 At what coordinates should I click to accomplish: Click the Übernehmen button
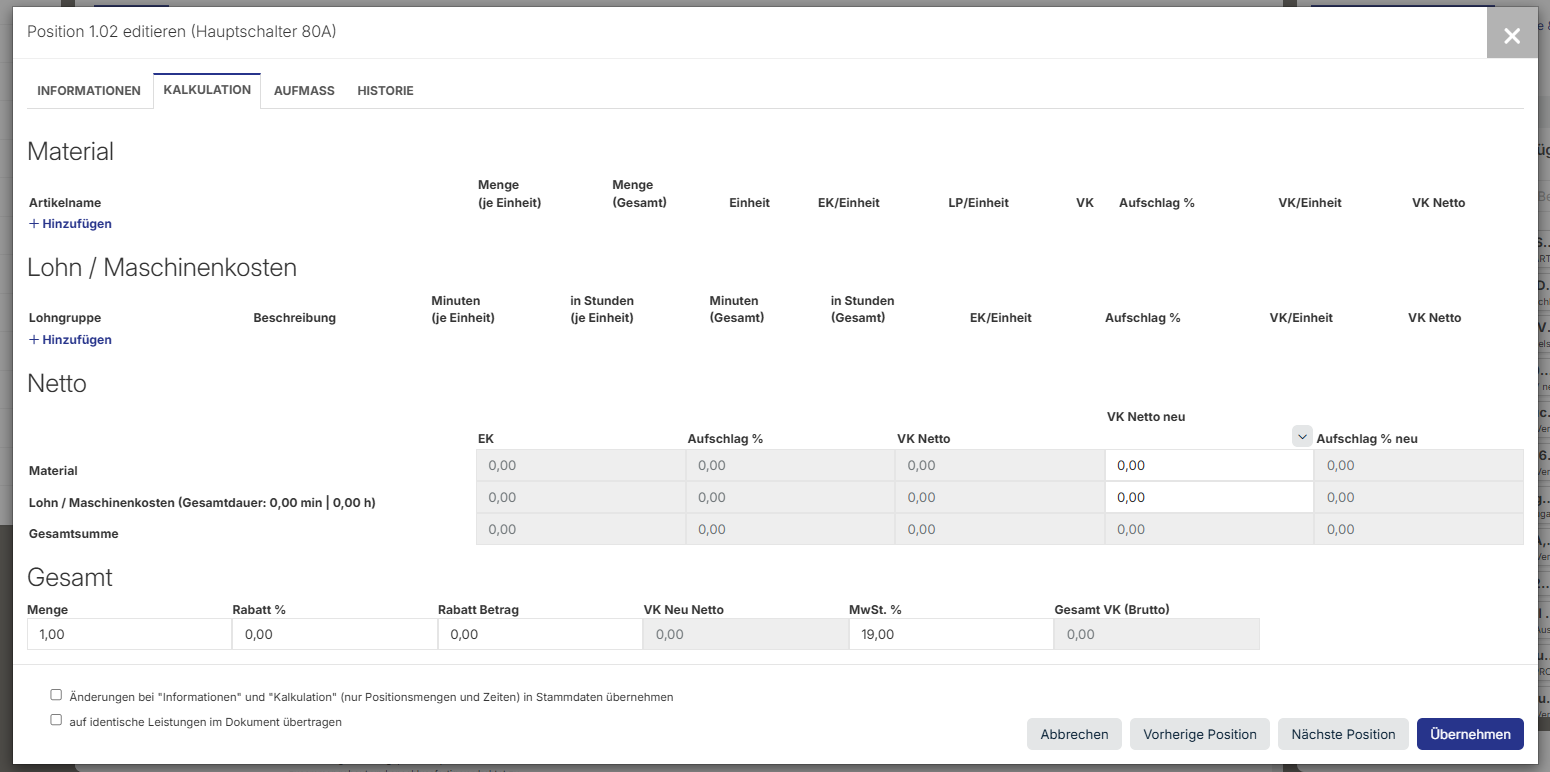coord(1470,734)
